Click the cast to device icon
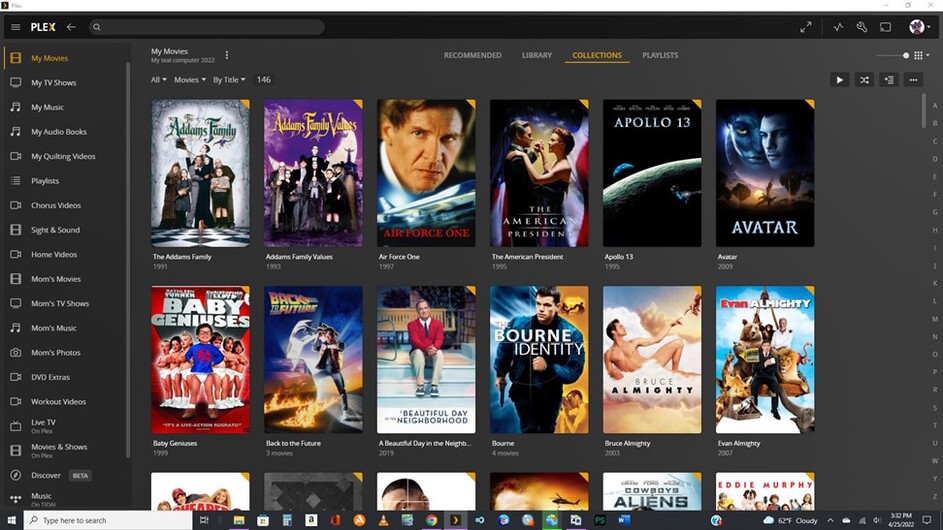Viewport: 943px width, 530px height. tap(885, 27)
